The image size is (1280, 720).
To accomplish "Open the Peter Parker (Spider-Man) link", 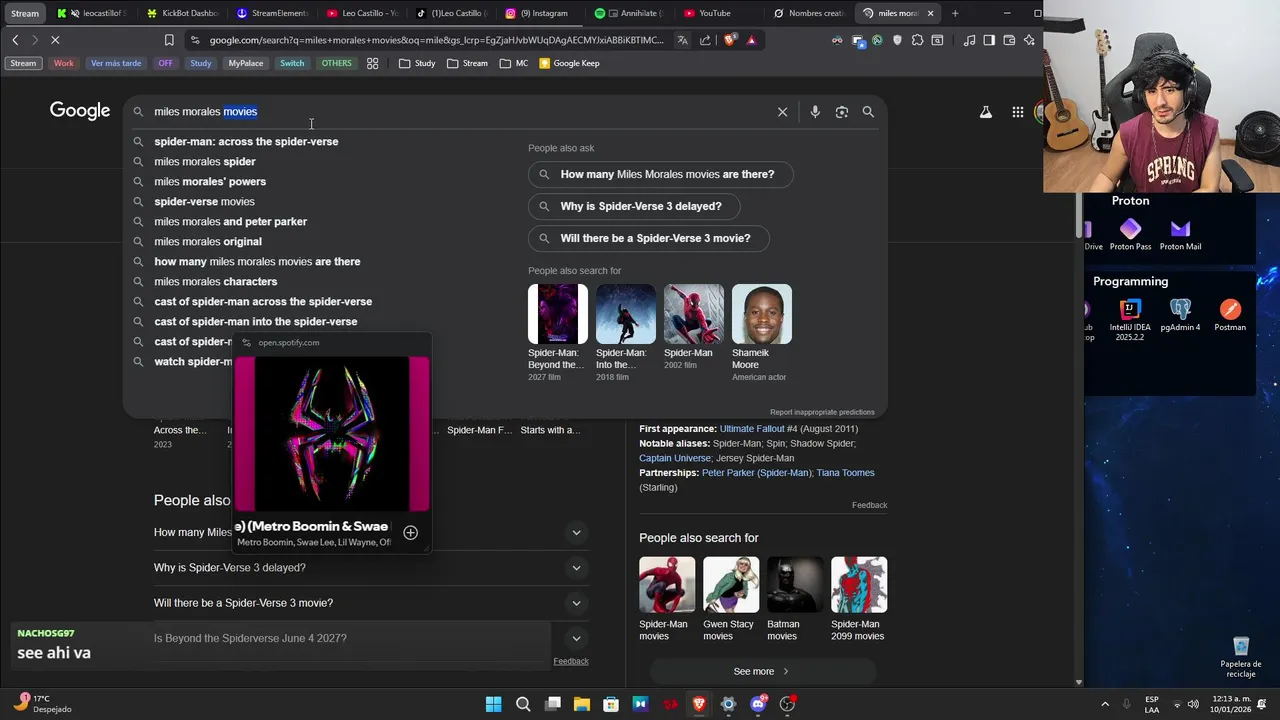I will 756,473.
